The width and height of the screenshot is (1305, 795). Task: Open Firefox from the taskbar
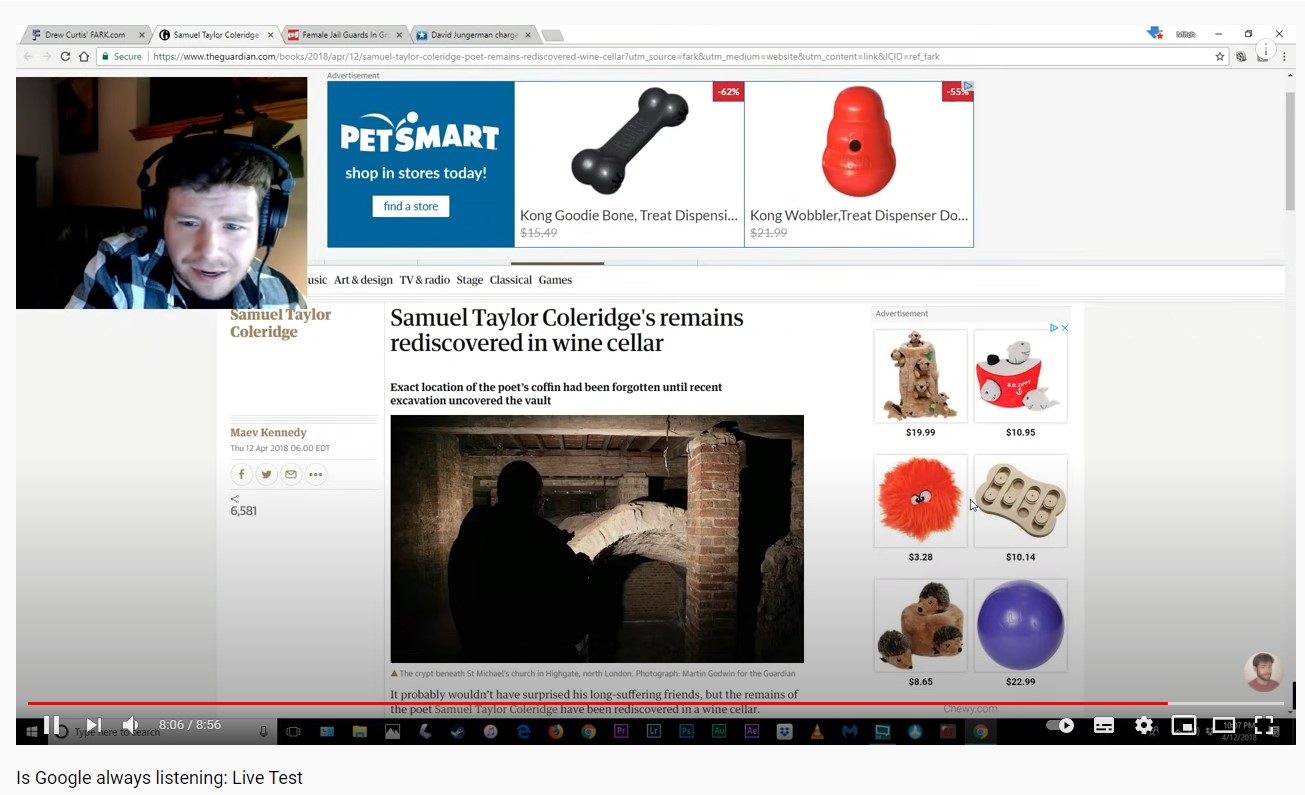pos(556,732)
